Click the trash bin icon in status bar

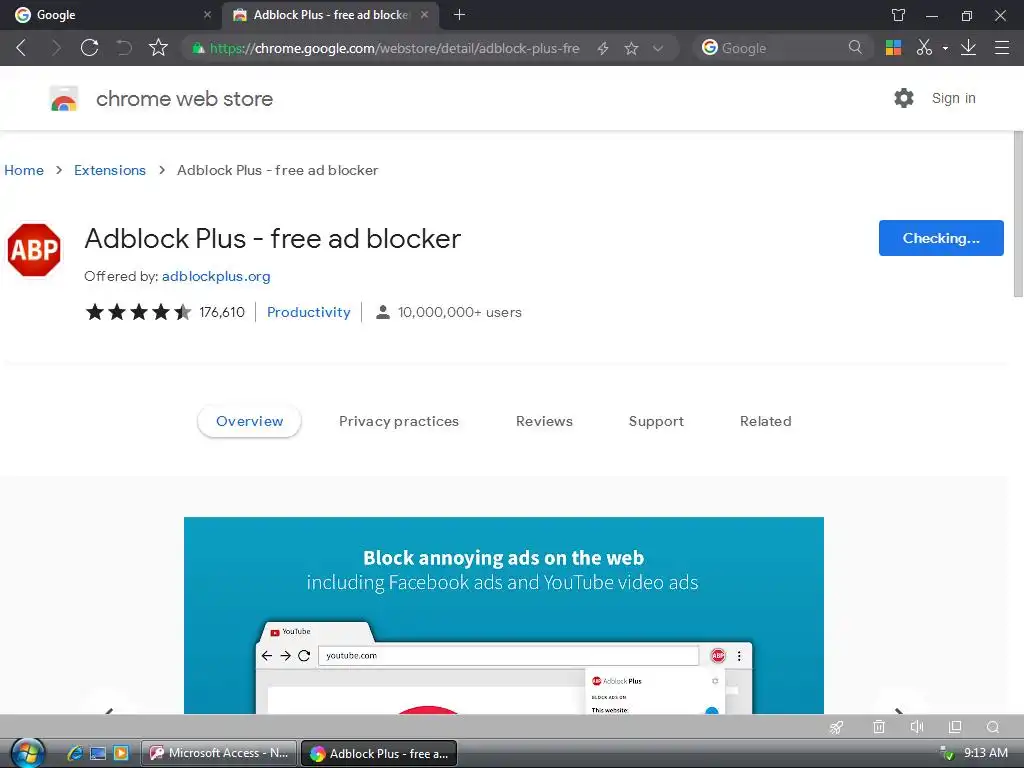click(879, 727)
